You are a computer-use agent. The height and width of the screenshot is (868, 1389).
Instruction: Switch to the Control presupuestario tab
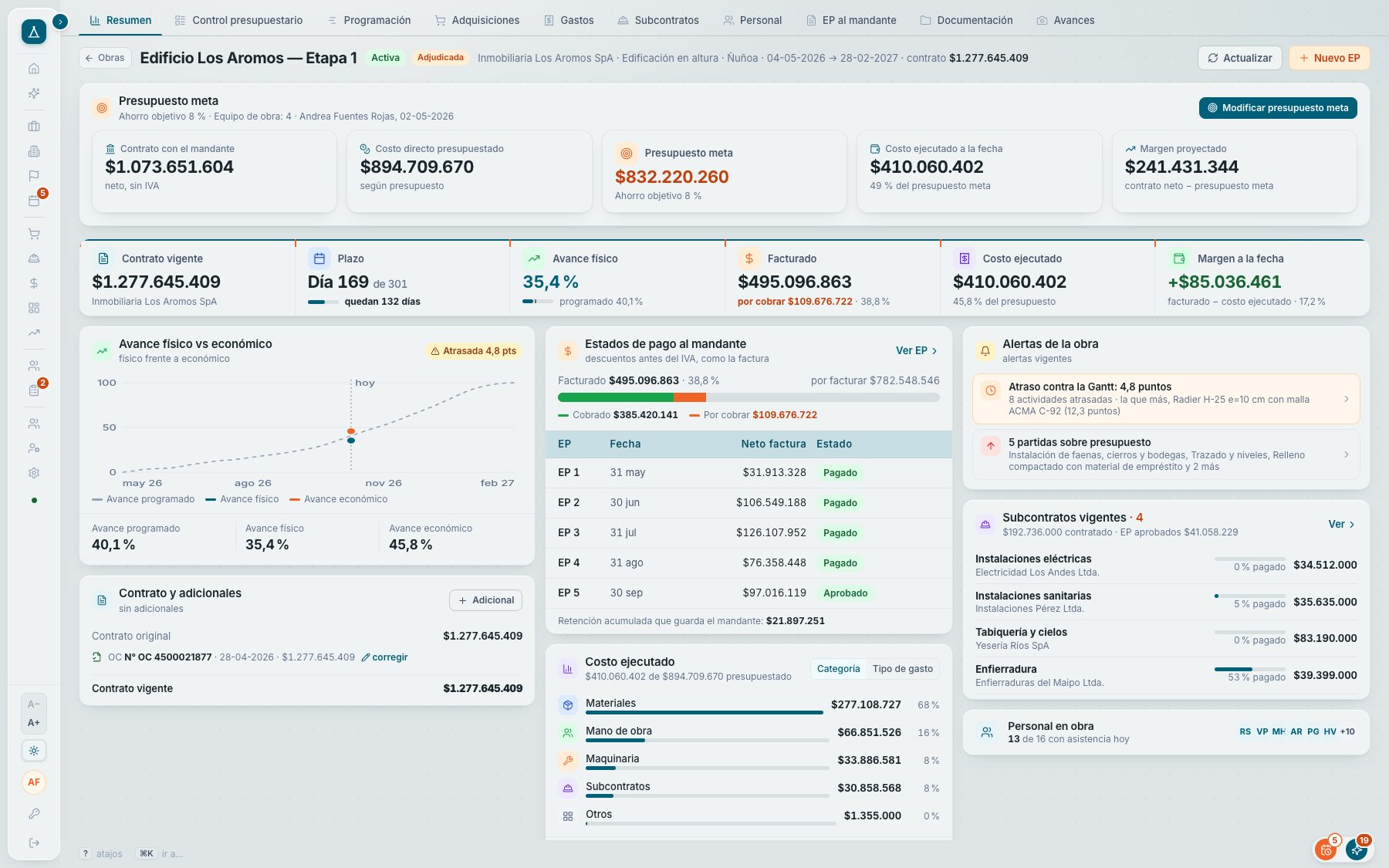click(239, 21)
